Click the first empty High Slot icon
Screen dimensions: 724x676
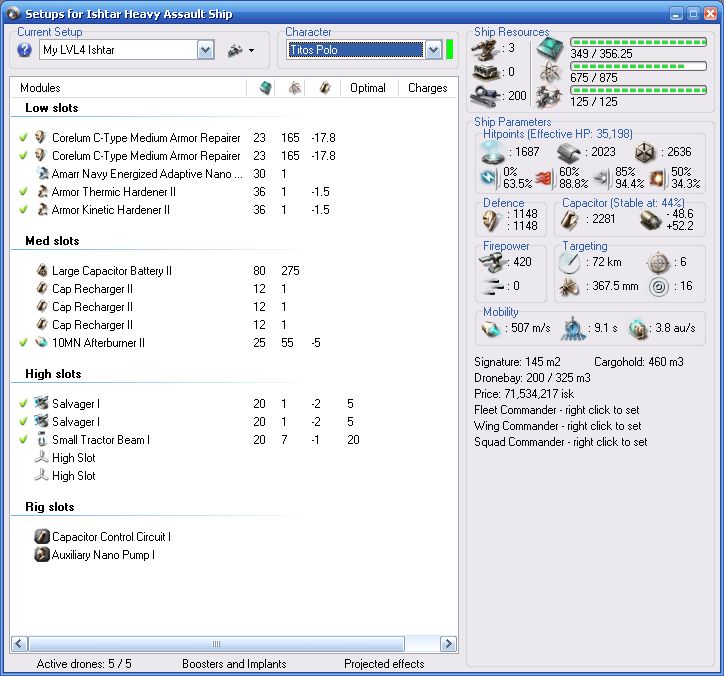coord(42,457)
